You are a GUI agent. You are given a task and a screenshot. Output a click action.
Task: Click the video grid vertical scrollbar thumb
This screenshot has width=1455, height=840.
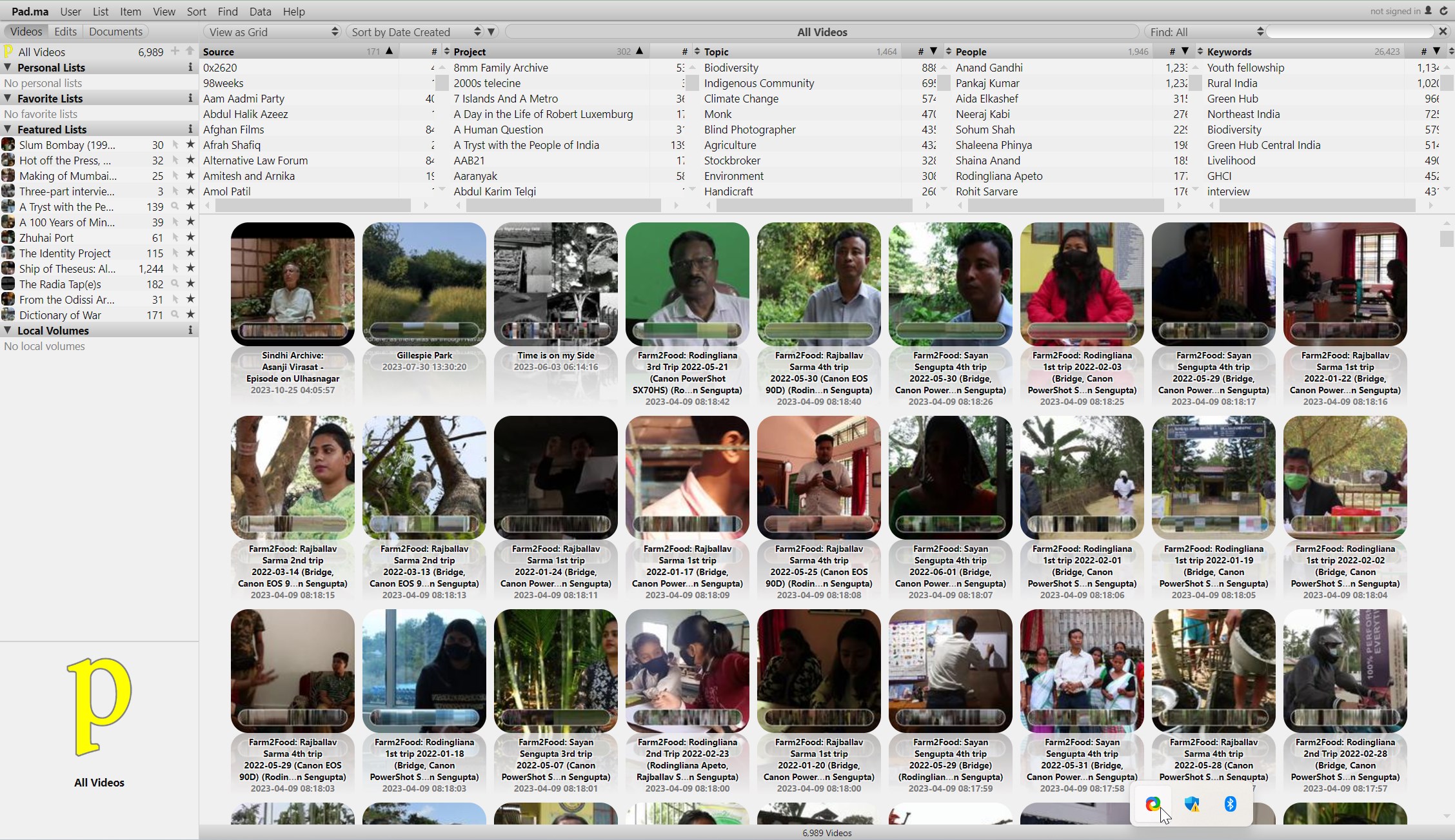coord(1446,238)
